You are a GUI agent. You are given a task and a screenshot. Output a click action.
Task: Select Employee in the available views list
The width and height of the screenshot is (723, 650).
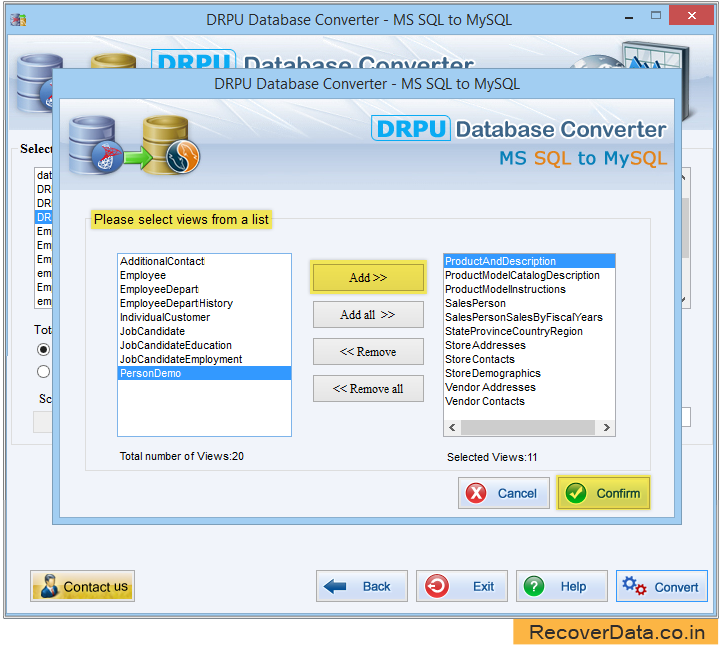pos(204,275)
